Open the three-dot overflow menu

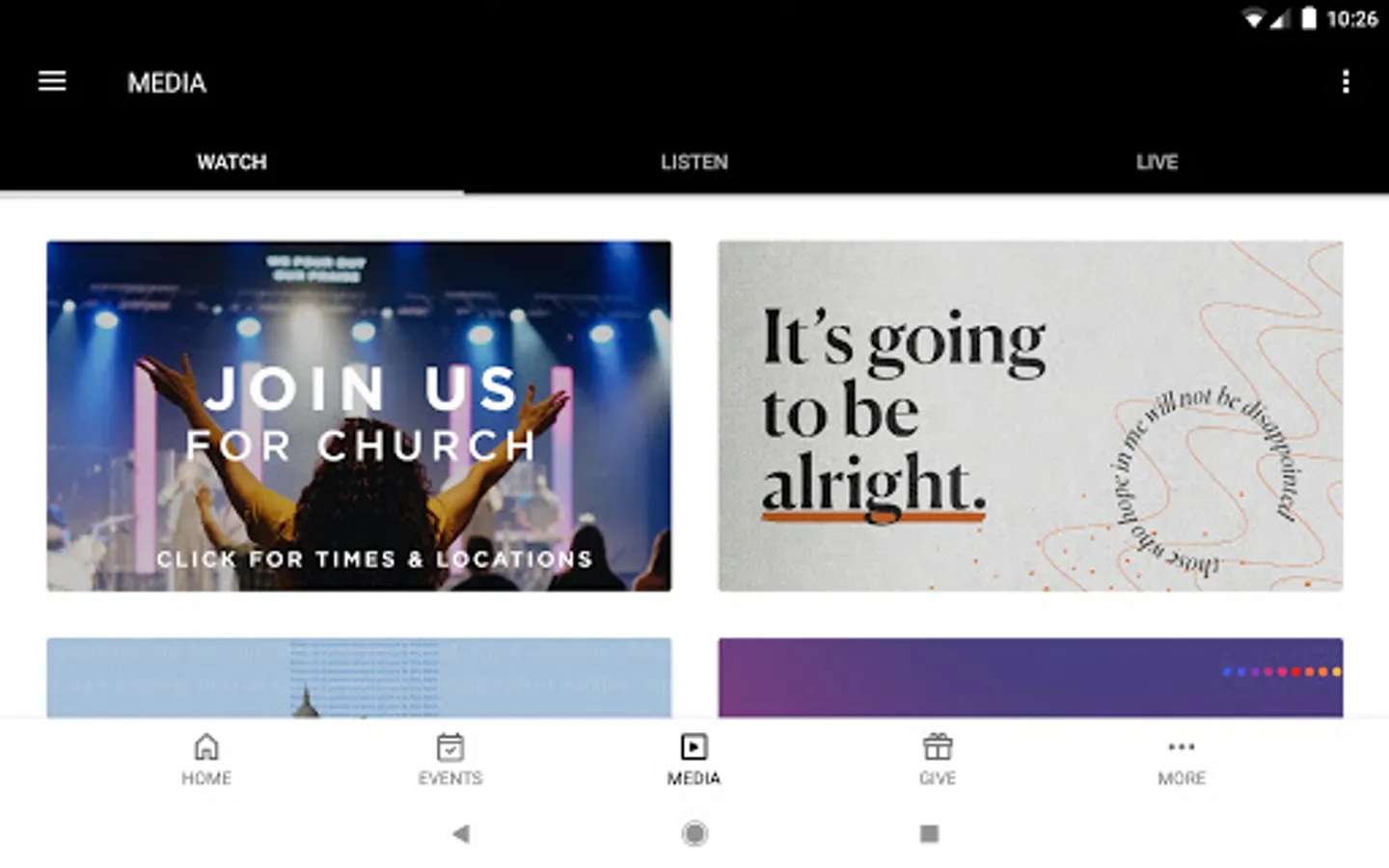point(1346,82)
